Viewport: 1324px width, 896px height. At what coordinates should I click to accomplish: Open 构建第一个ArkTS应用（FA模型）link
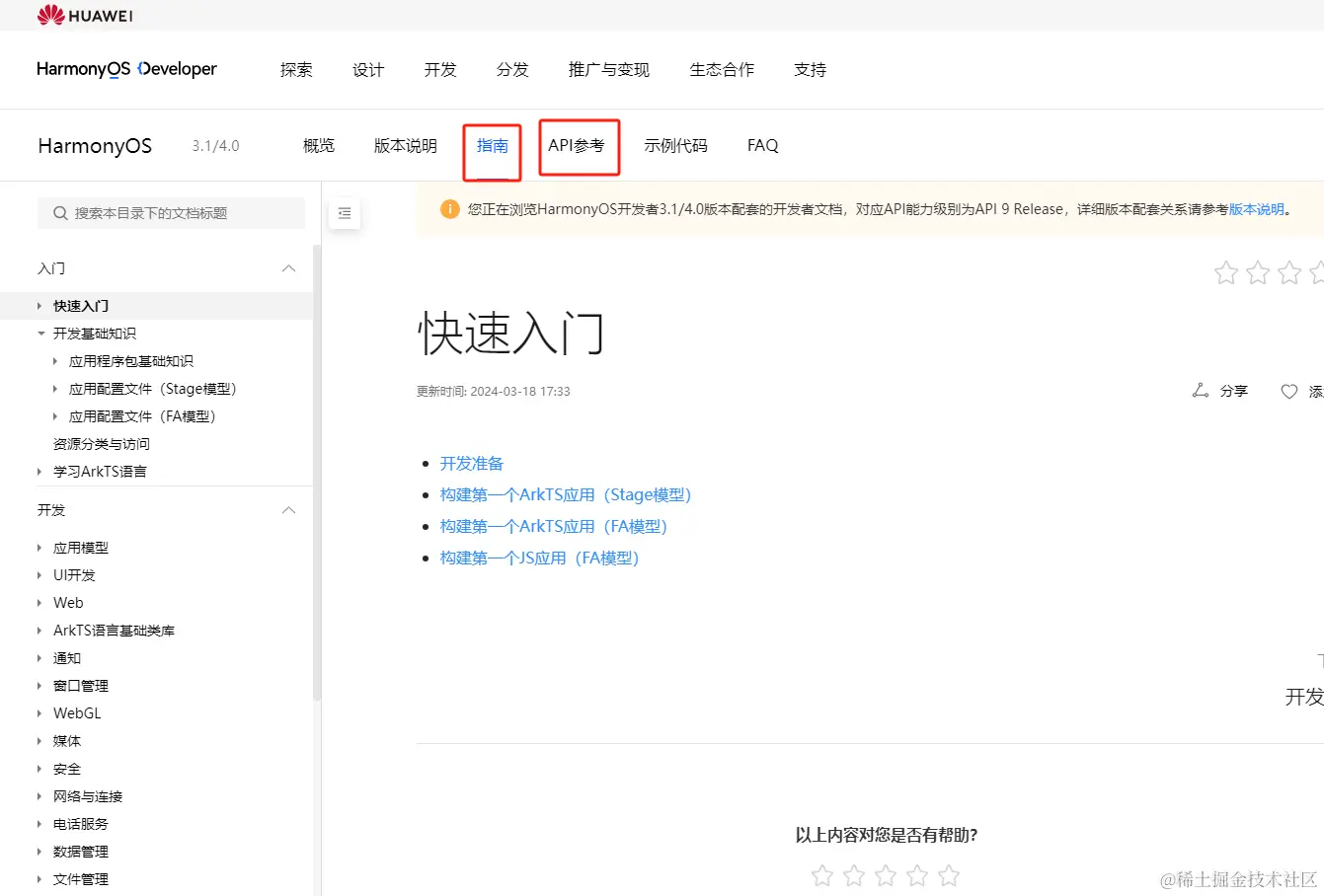(x=554, y=526)
